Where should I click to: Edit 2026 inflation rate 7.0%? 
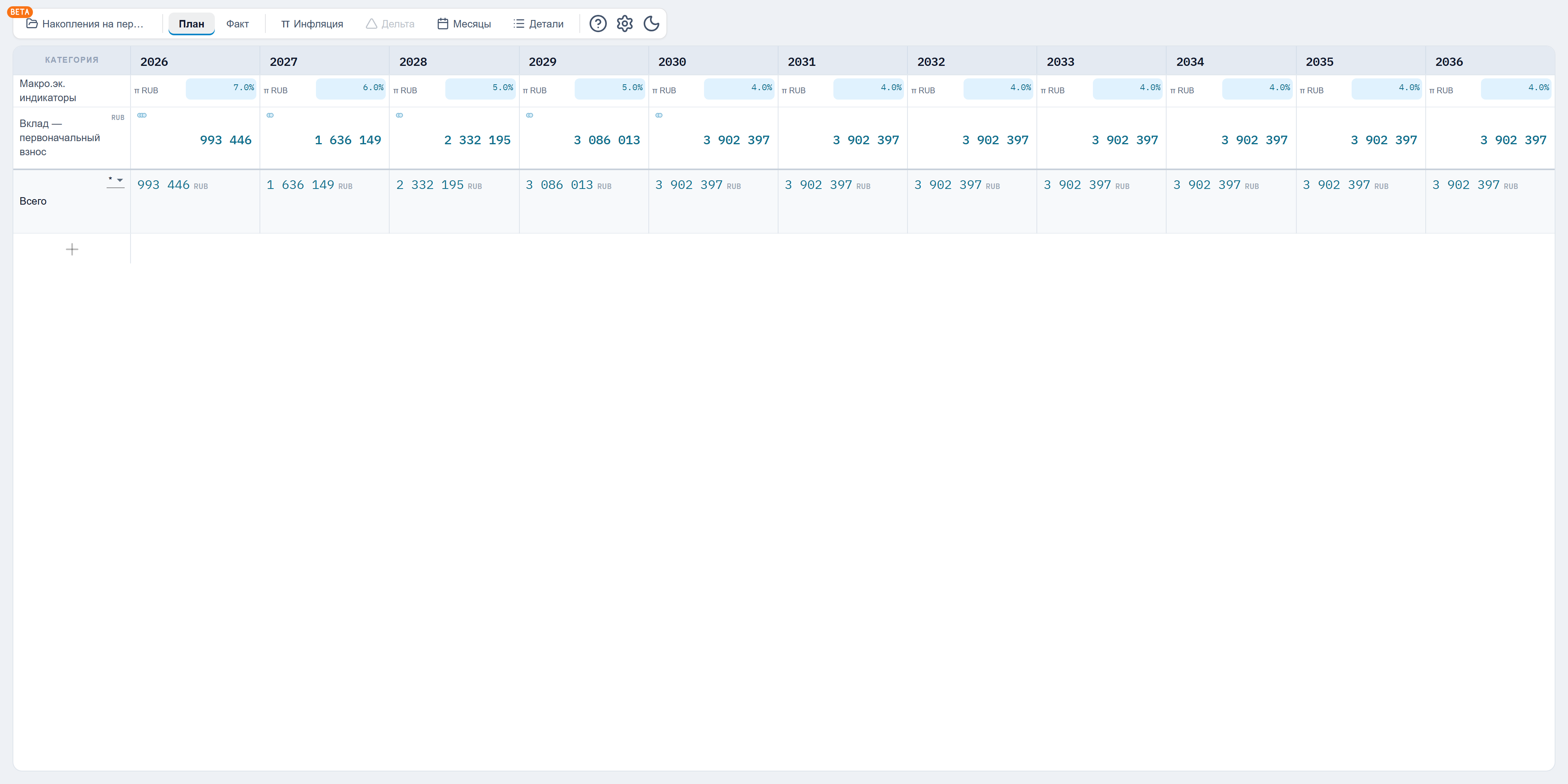coord(221,88)
